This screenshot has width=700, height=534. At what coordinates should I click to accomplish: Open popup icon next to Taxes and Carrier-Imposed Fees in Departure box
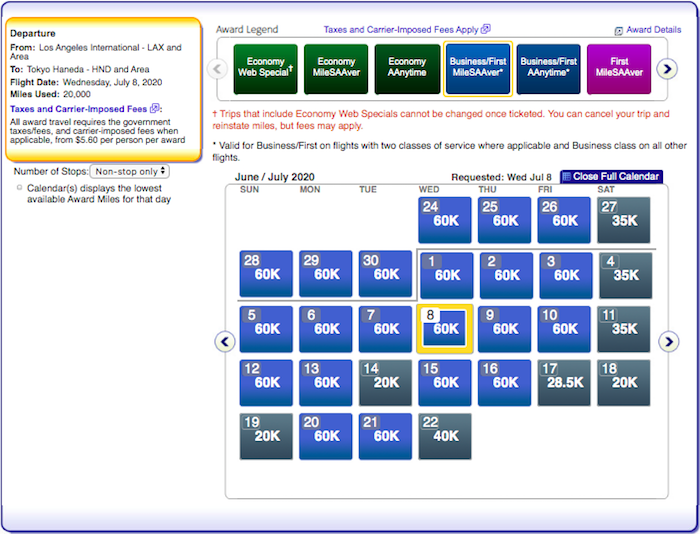click(154, 108)
